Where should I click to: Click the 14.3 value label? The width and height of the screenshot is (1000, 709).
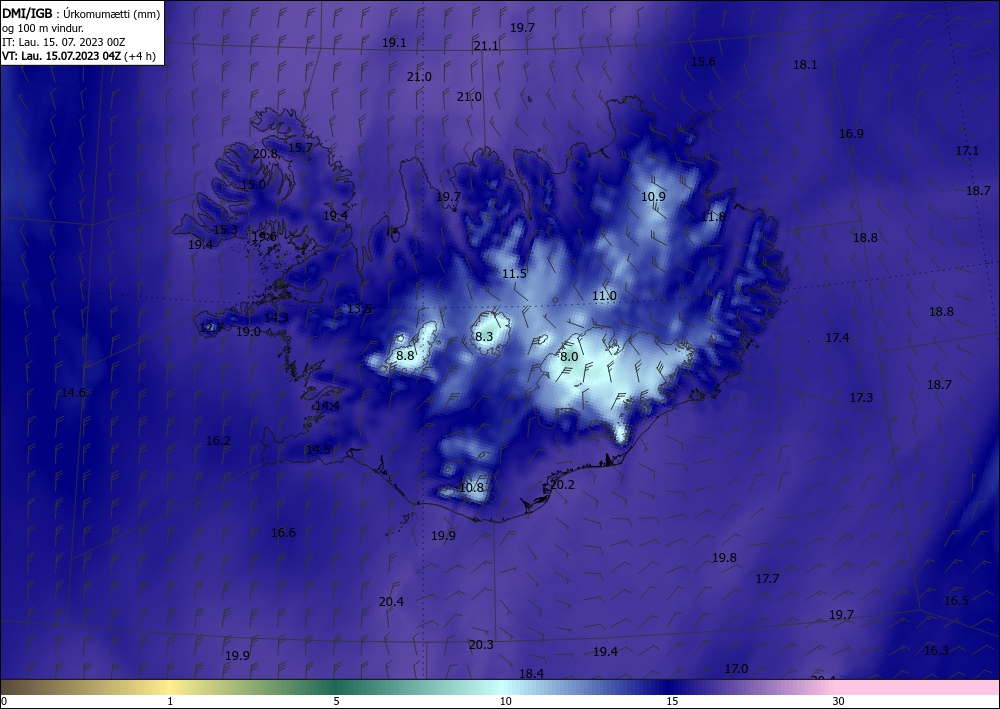[x=276, y=318]
